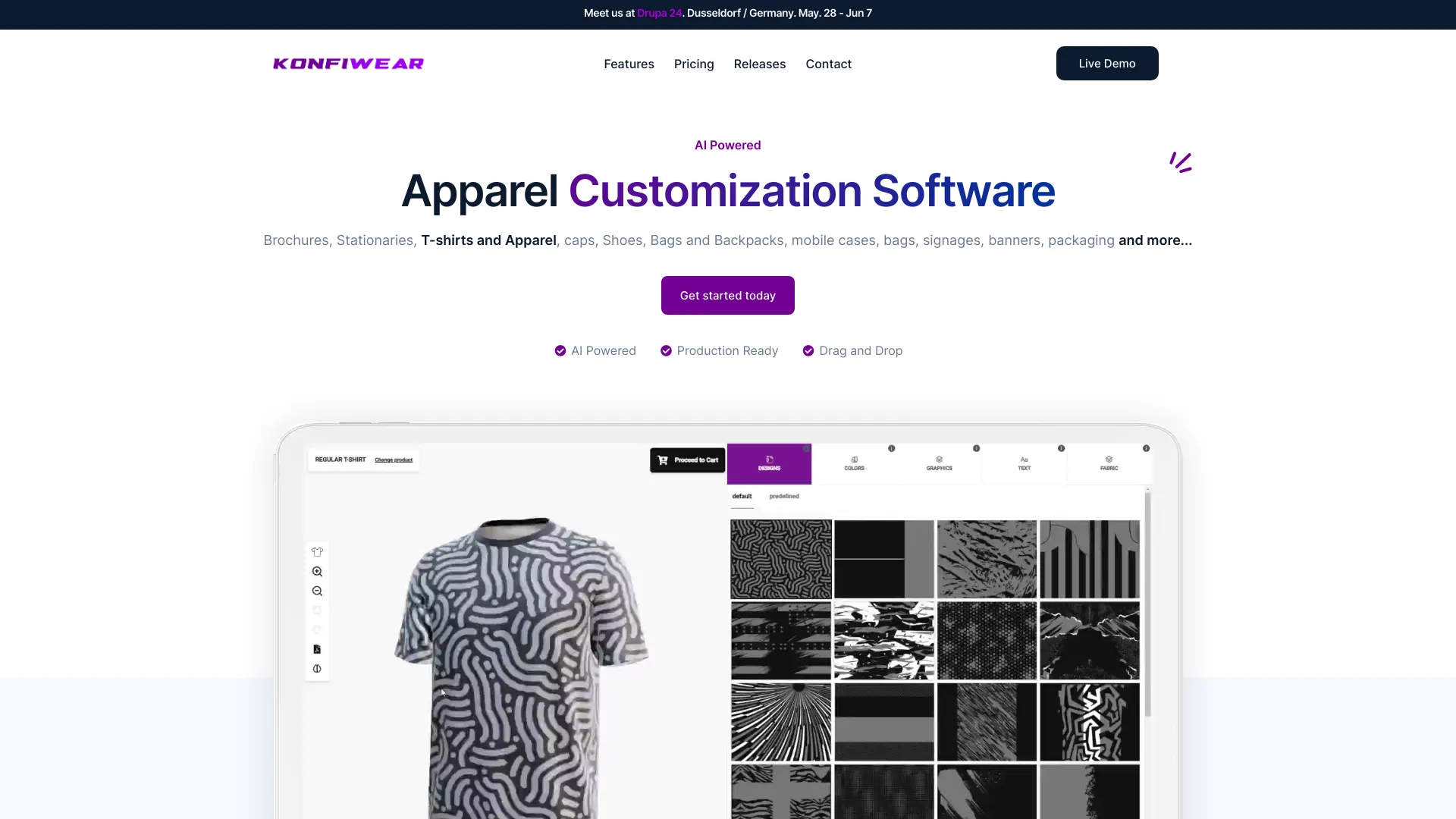Click the zoom out tool icon
Viewport: 1456px width, 819px height.
(x=317, y=591)
